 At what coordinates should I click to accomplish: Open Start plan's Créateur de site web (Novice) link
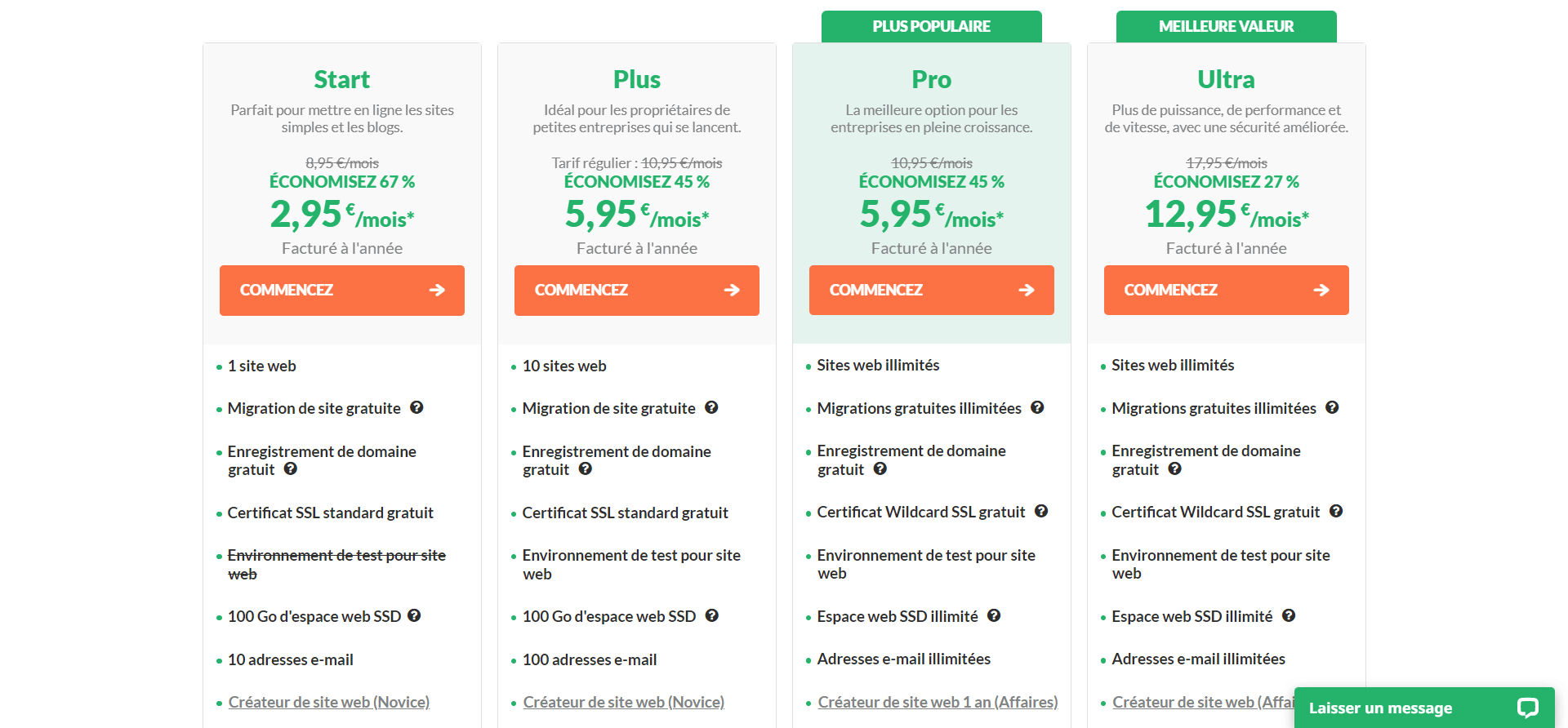[329, 702]
